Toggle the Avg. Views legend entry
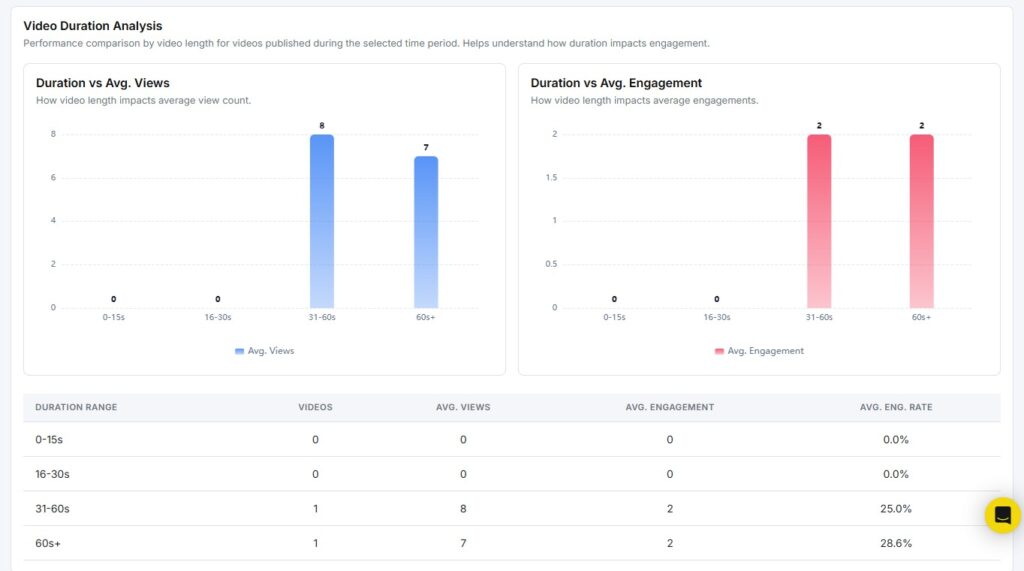Viewport: 1024px width, 571px height. click(264, 351)
